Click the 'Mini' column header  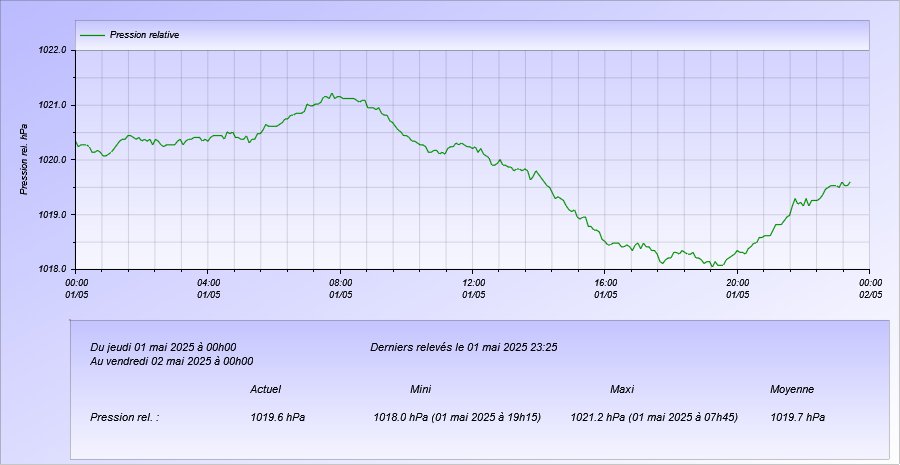(421, 390)
